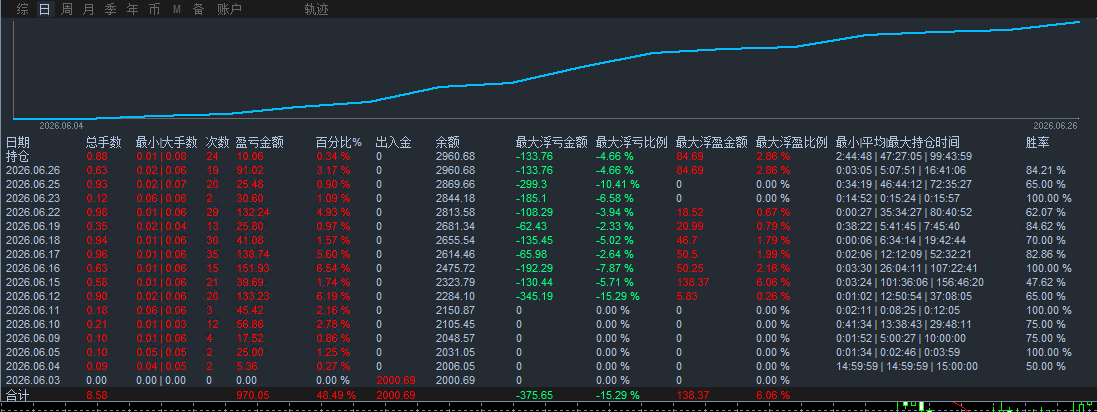The image size is (1097, 412).
Task: Select the 2026.06.25 date row
Action: [x=33, y=184]
